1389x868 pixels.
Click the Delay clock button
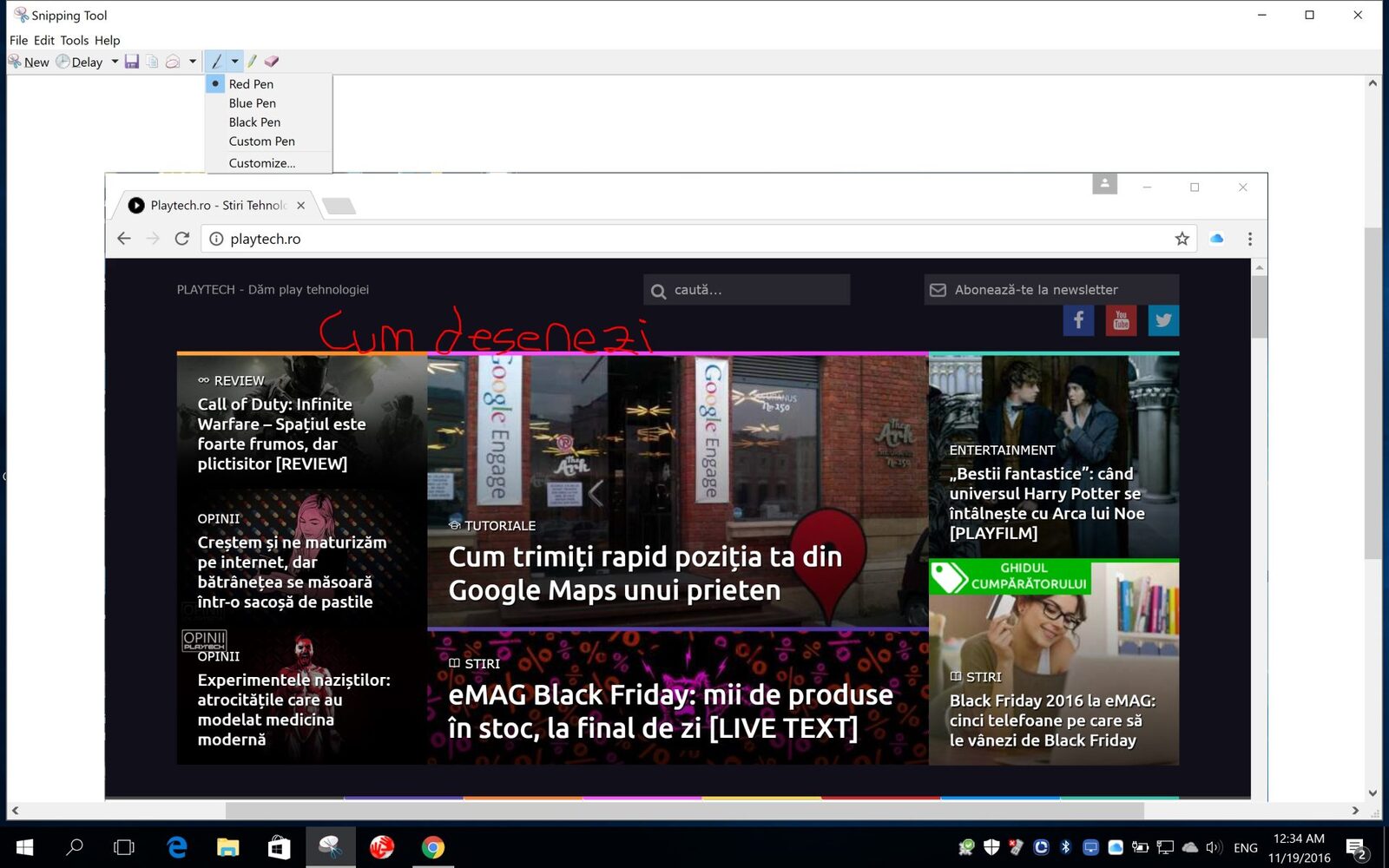(79, 62)
